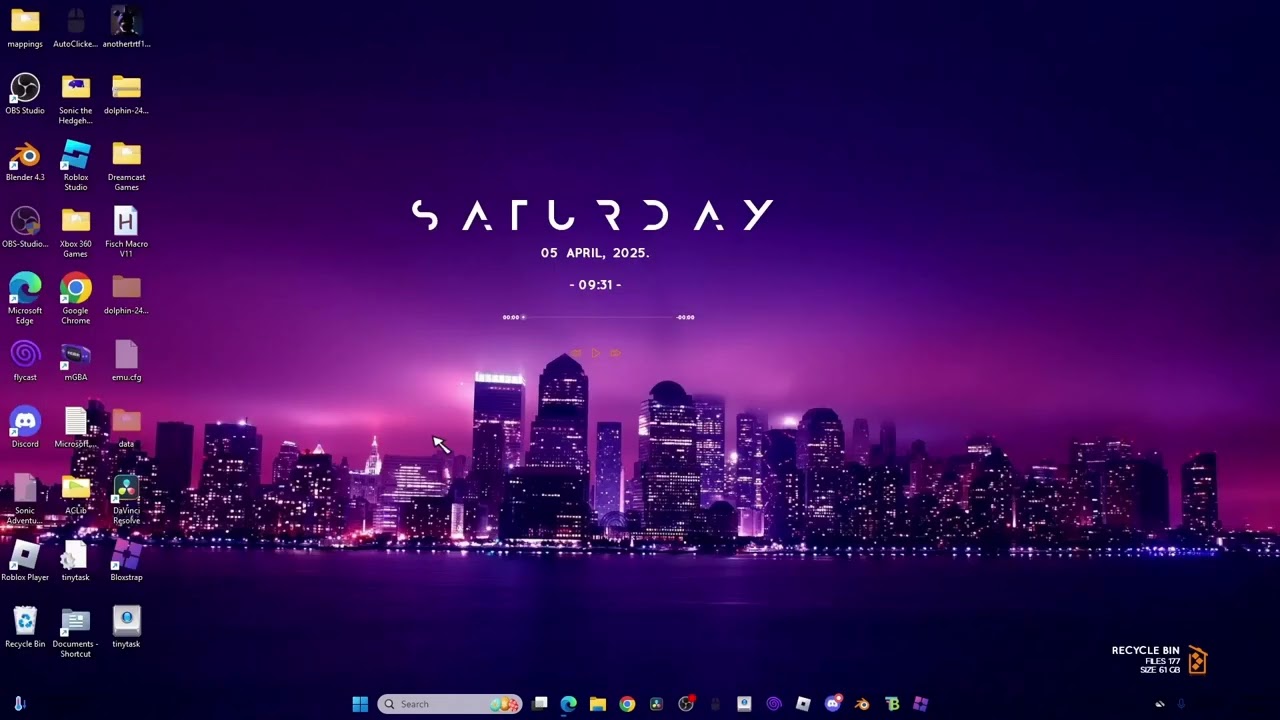The image size is (1280, 720).
Task: Open Documents - Shortcut icon
Action: pos(76,632)
